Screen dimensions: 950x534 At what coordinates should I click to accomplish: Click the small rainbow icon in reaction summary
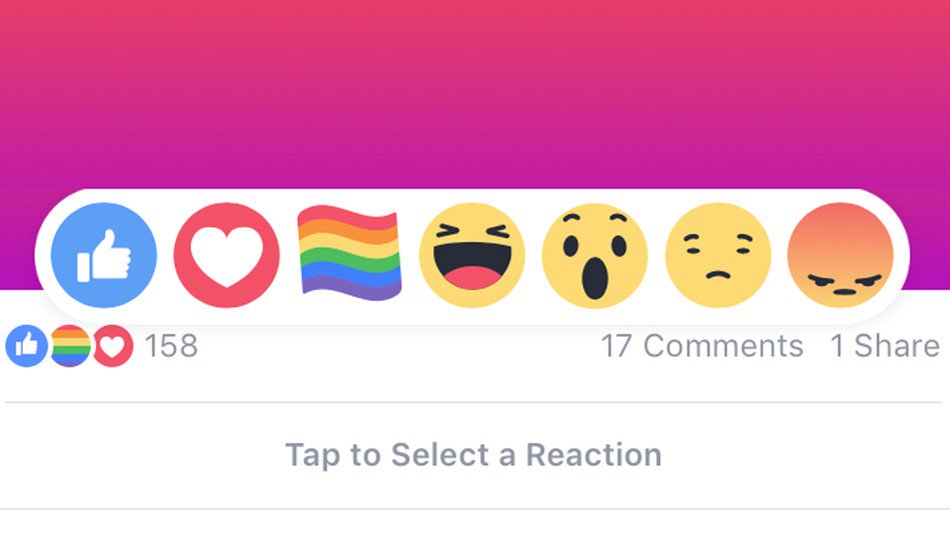pyautogui.click(x=70, y=346)
